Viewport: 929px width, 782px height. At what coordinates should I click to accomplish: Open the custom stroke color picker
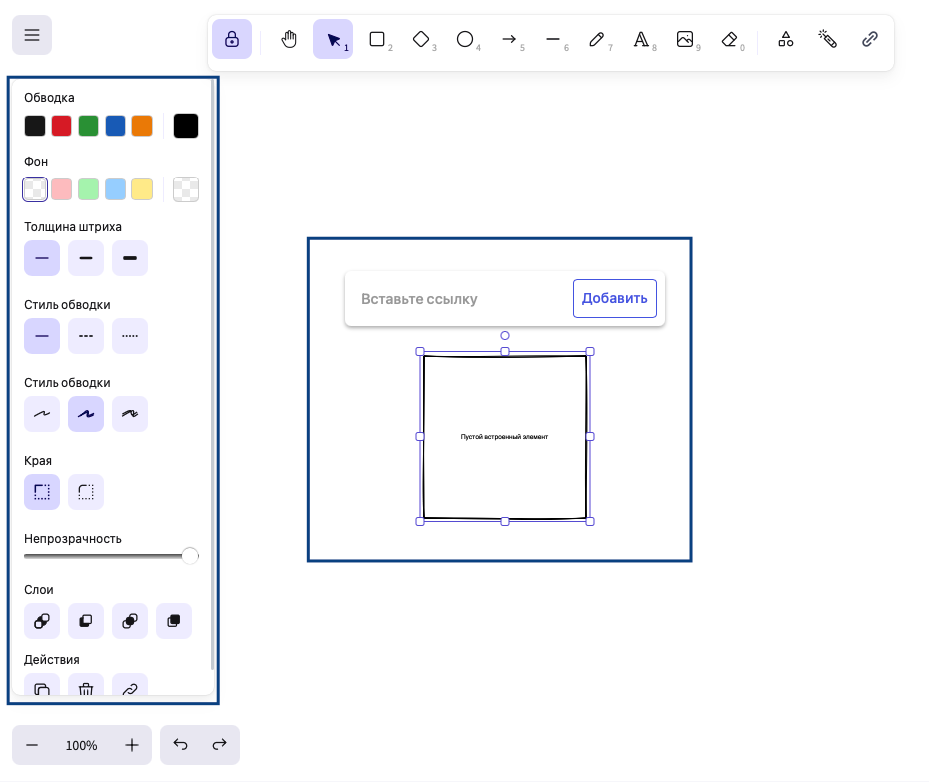(x=186, y=126)
